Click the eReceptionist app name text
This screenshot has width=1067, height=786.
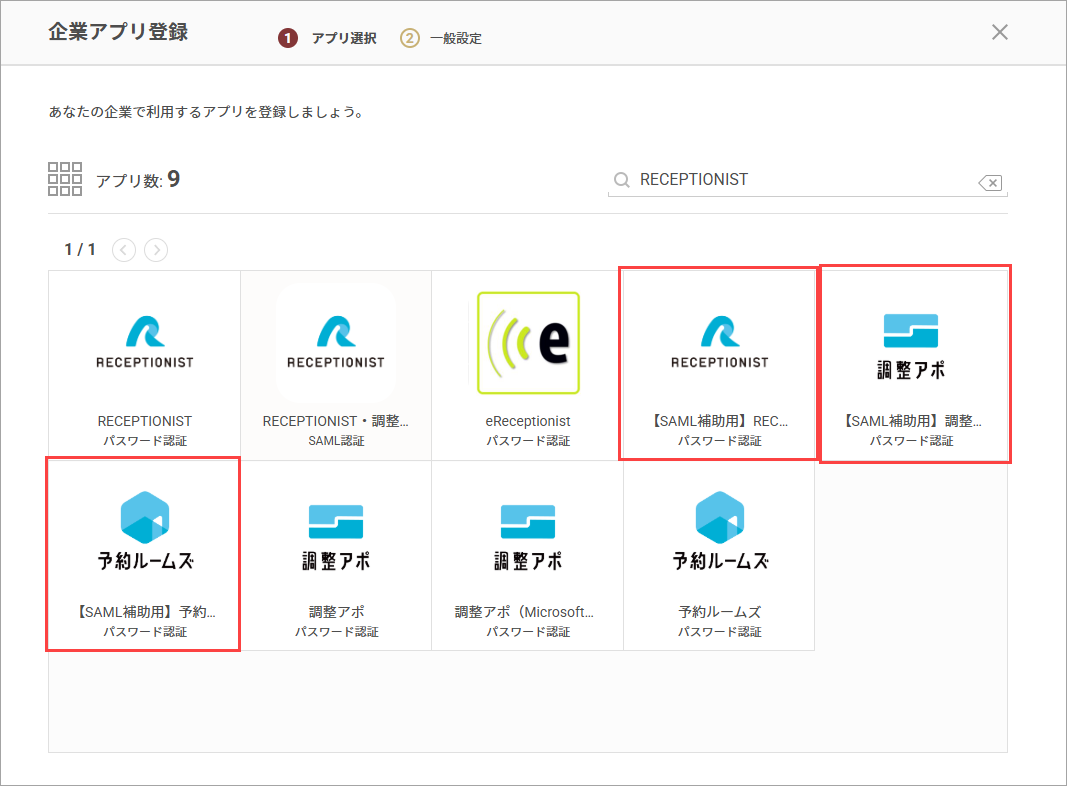[528, 421]
